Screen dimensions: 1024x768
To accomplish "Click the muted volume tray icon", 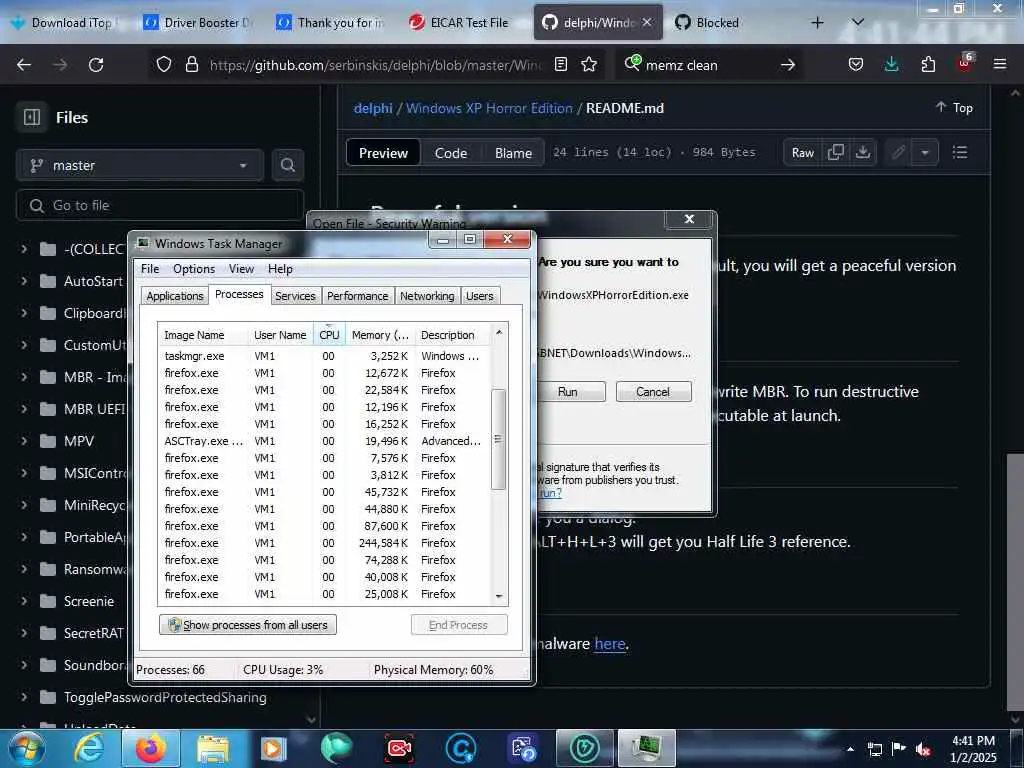I will pyautogui.click(x=922, y=749).
